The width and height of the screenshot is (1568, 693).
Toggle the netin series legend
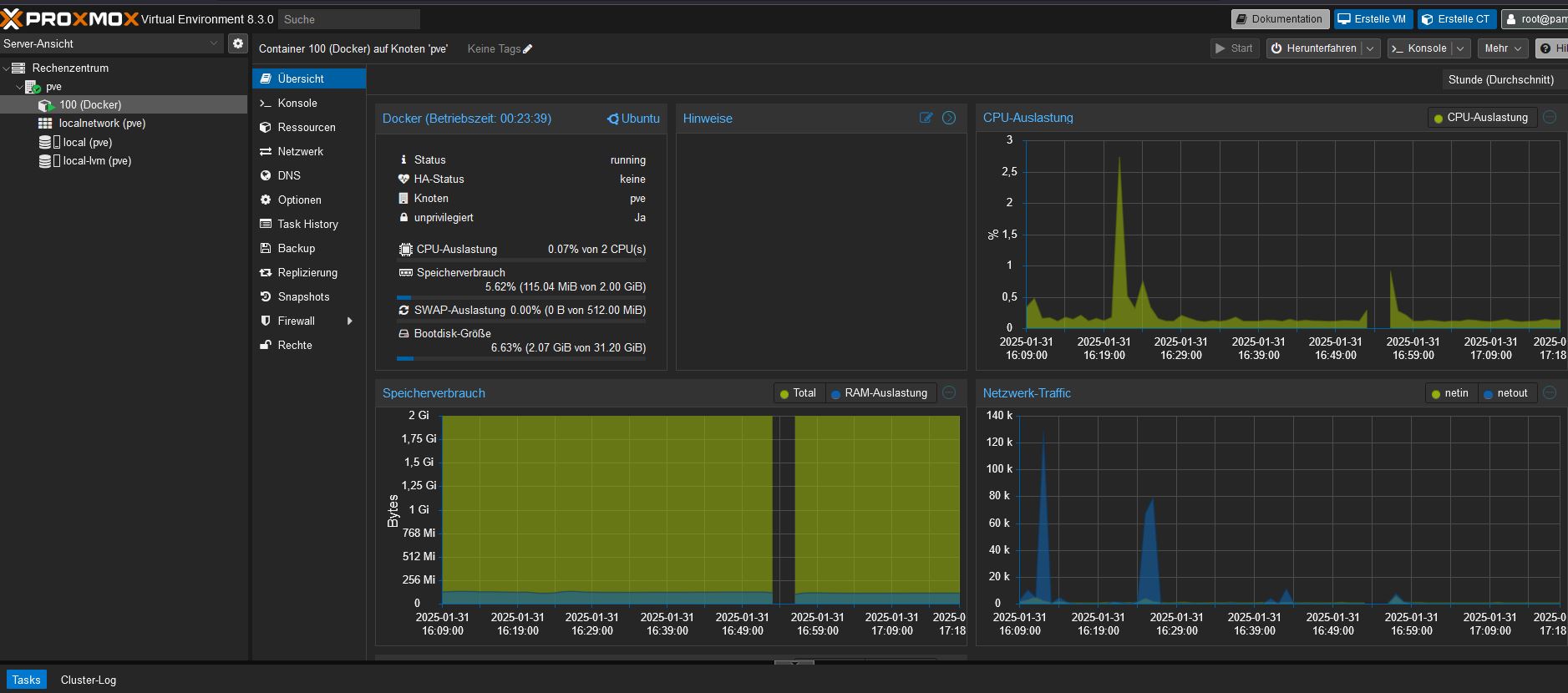coord(1450,393)
